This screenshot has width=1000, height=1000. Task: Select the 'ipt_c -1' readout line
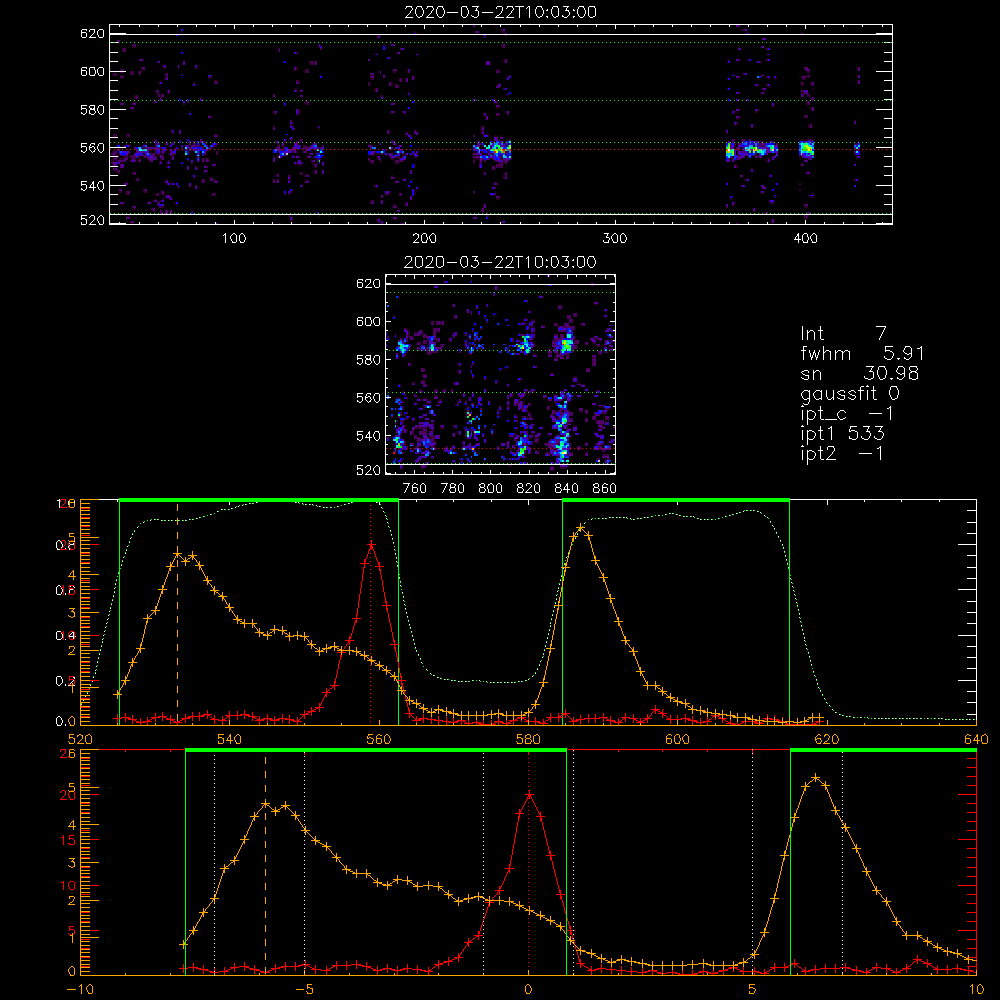[x=847, y=414]
